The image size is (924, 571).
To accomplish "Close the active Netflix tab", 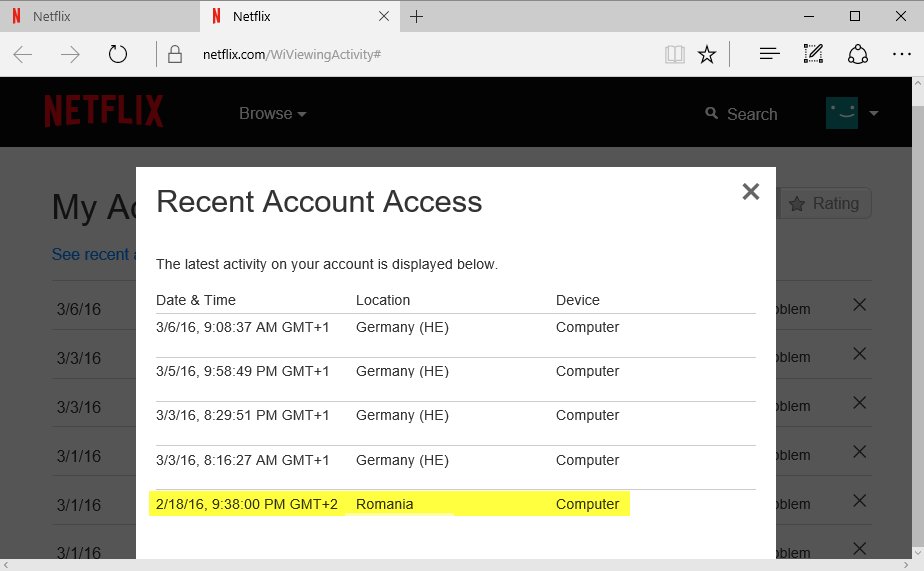I will tap(384, 16).
